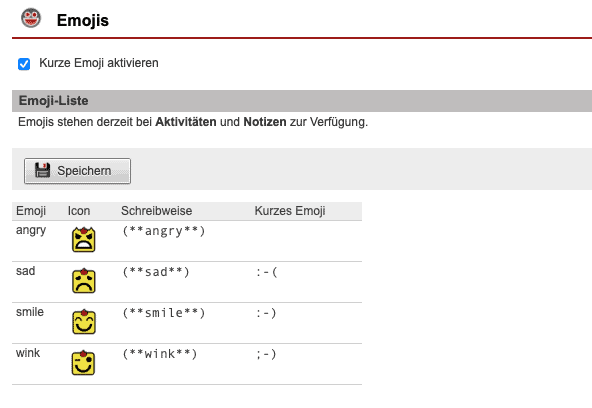Click the :-( short emoji cell
This screenshot has height=408, width=592.
click(266, 272)
